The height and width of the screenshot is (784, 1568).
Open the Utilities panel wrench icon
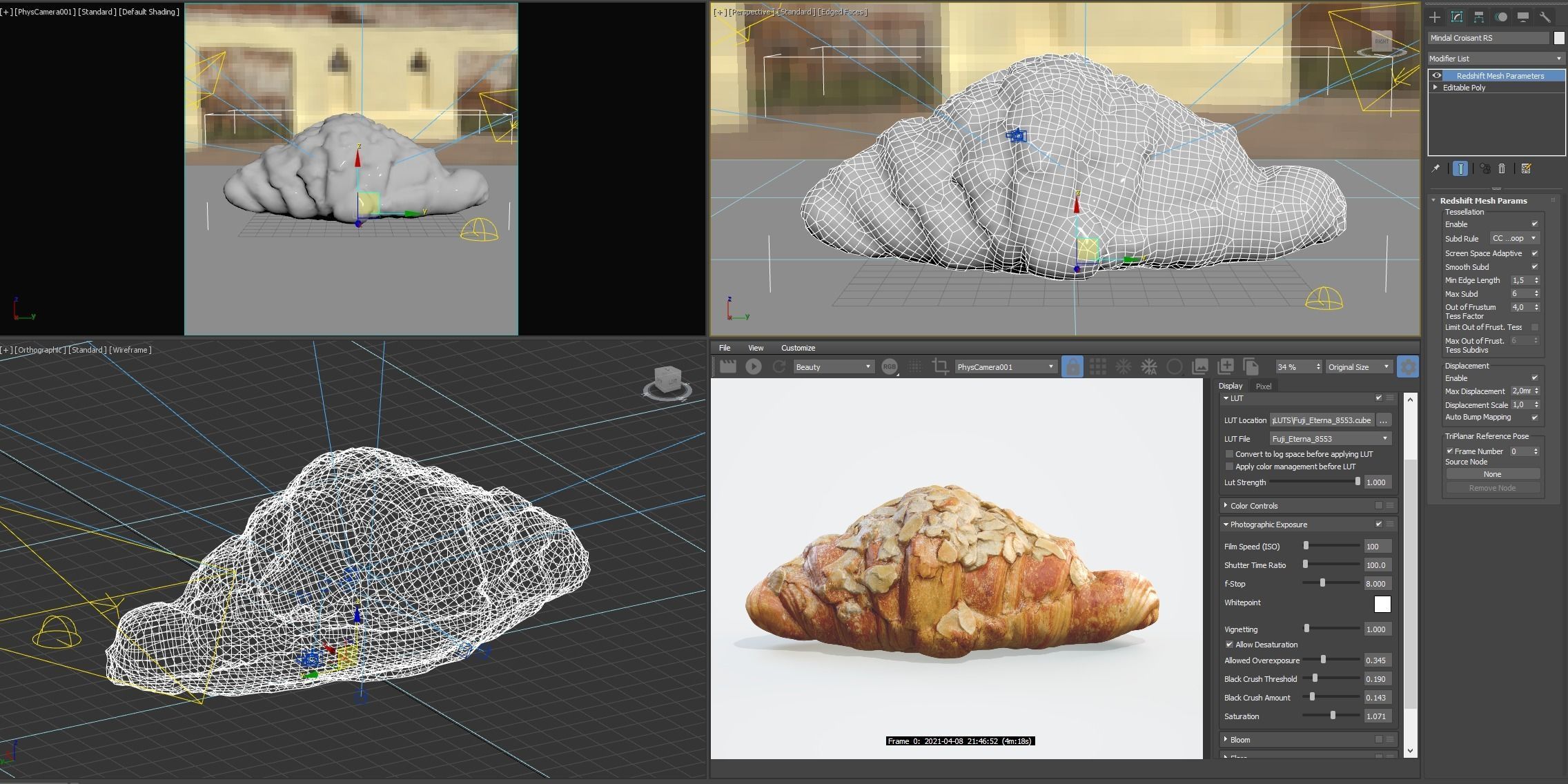point(1545,17)
